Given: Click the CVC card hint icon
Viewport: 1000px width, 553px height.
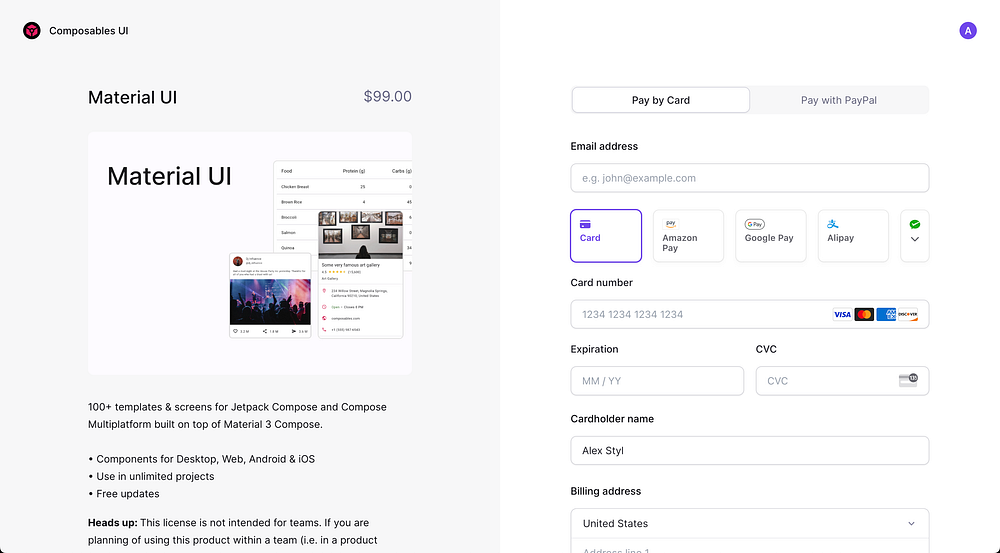Looking at the screenshot, I should 908,380.
